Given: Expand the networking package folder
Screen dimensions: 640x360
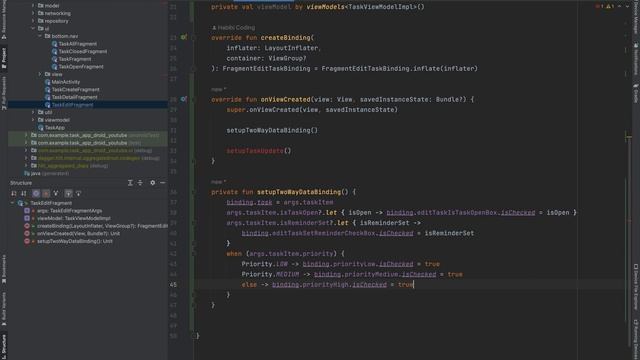Looking at the screenshot, I should pyautogui.click(x=33, y=13).
